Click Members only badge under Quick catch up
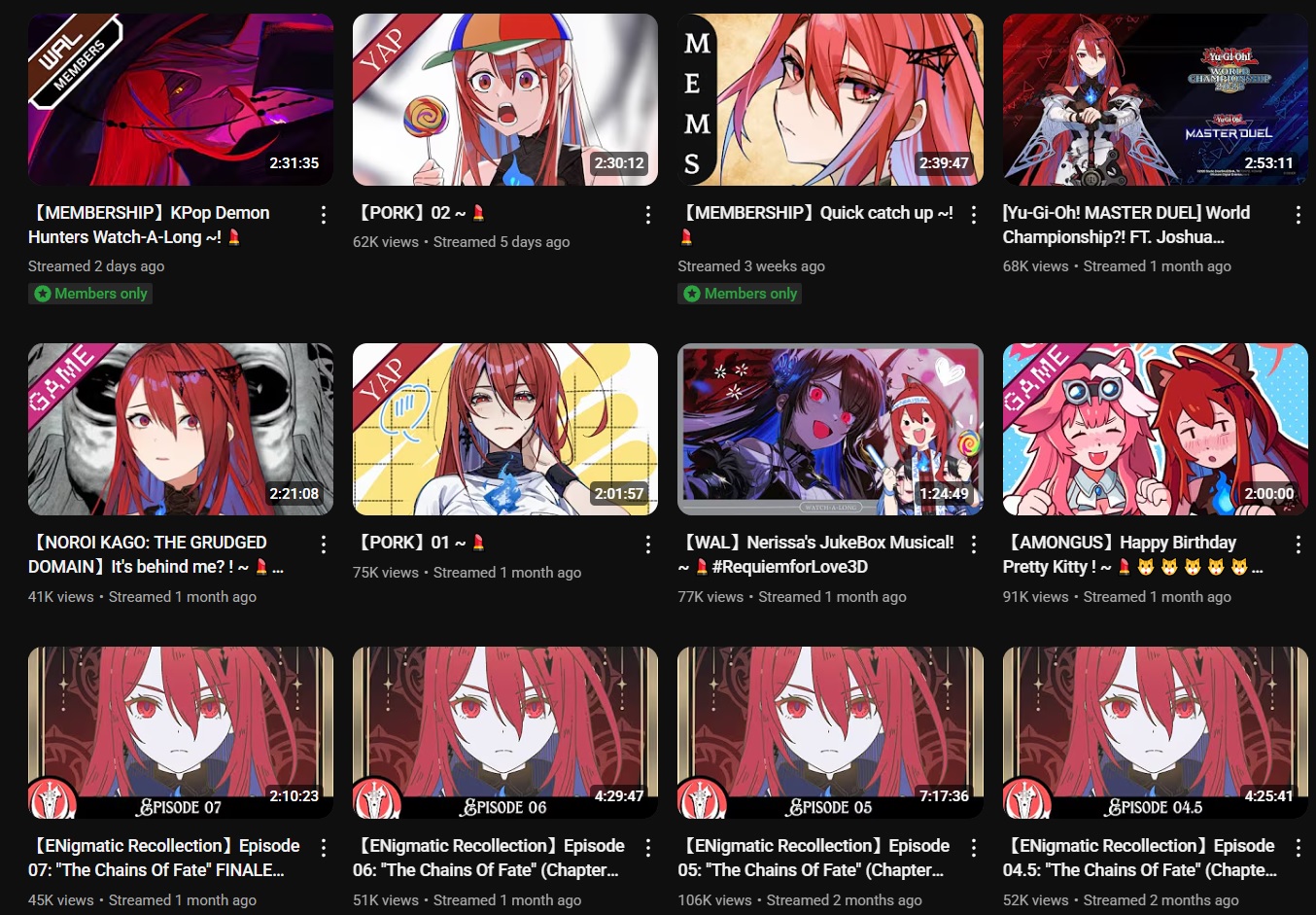This screenshot has width=1316, height=915. (x=740, y=294)
